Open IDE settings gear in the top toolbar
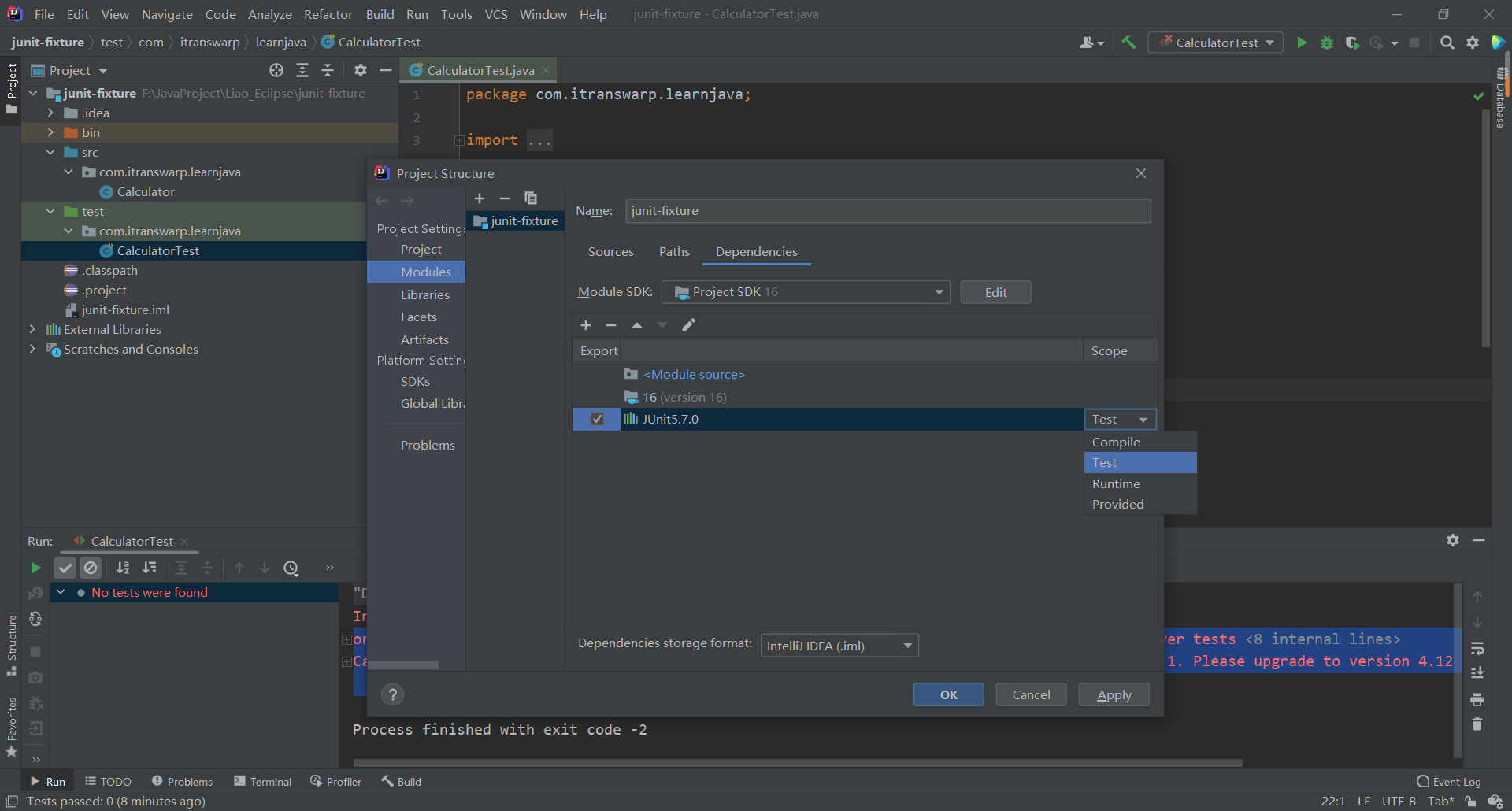The image size is (1512, 811). 1472,43
